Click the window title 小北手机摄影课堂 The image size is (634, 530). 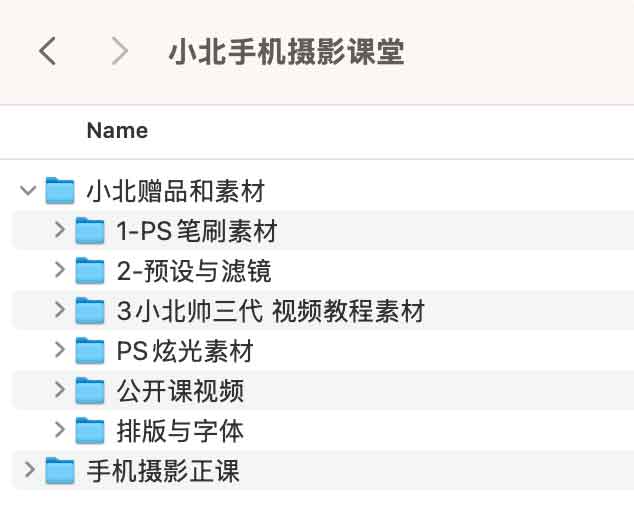click(x=286, y=51)
